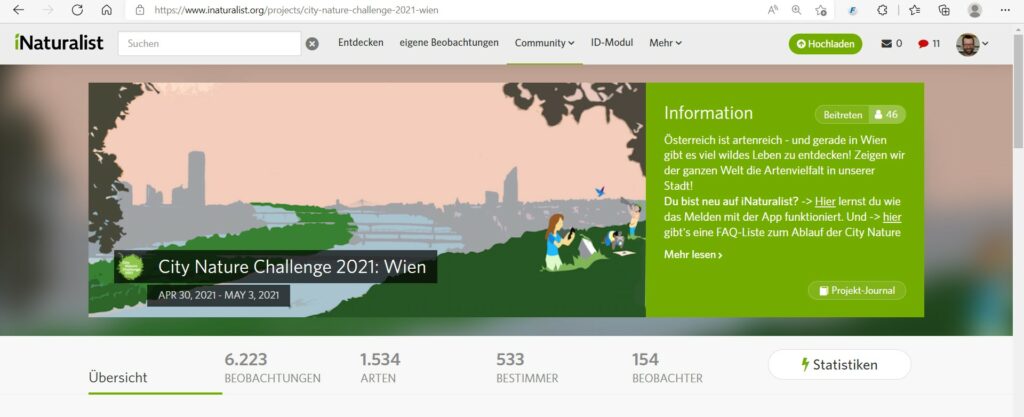Focus the Suchen search field
The height and width of the screenshot is (417, 1024).
click(210, 44)
